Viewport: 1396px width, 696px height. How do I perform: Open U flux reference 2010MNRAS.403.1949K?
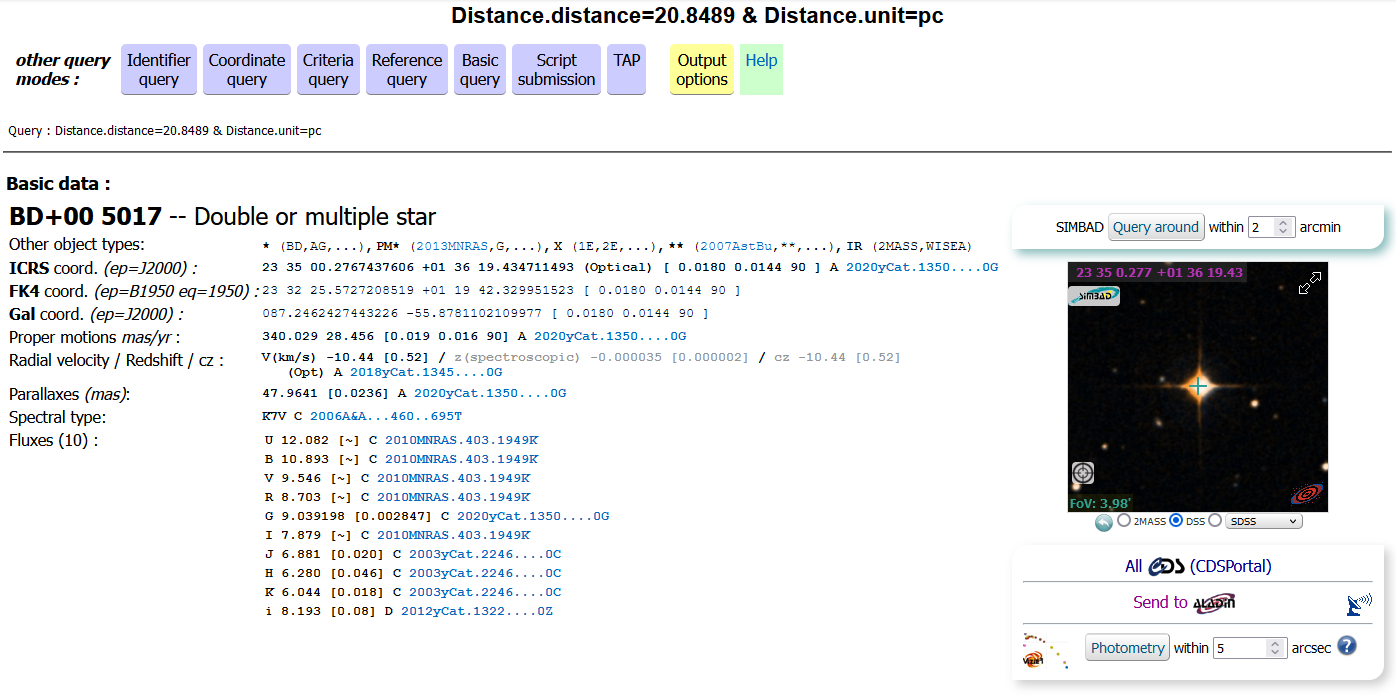click(462, 440)
